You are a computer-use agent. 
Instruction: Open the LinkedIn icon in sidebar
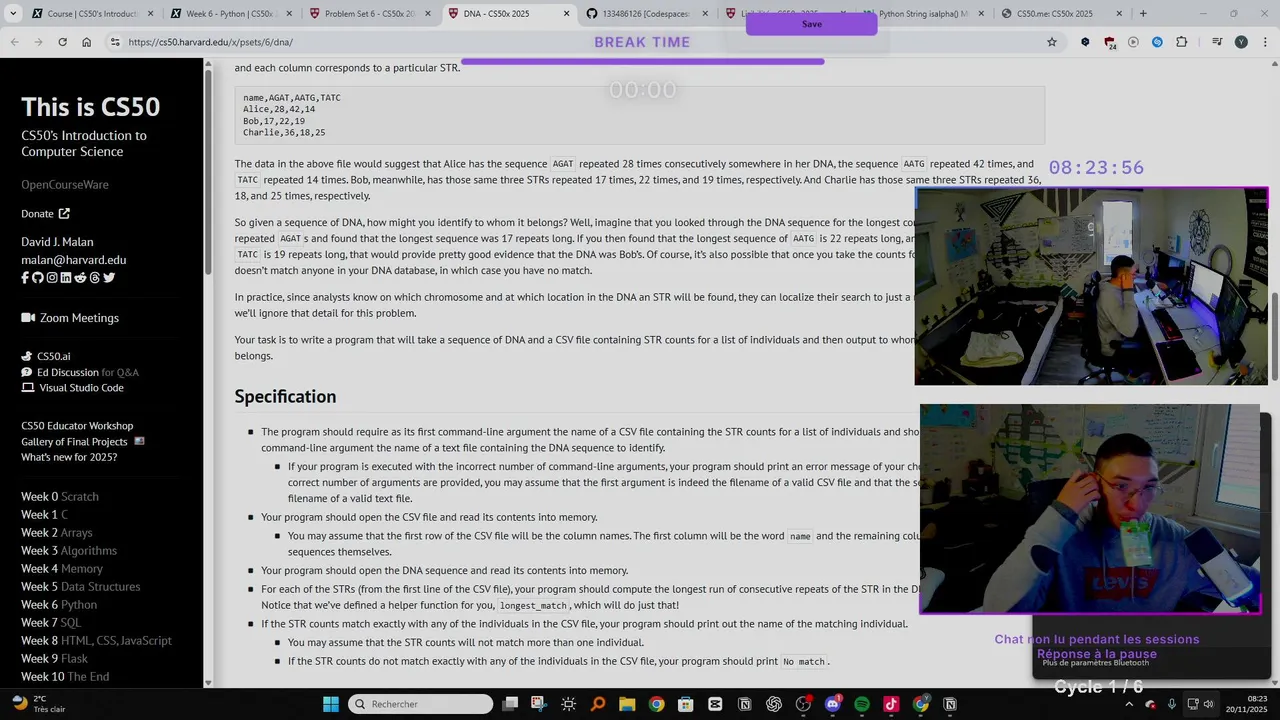point(66,277)
